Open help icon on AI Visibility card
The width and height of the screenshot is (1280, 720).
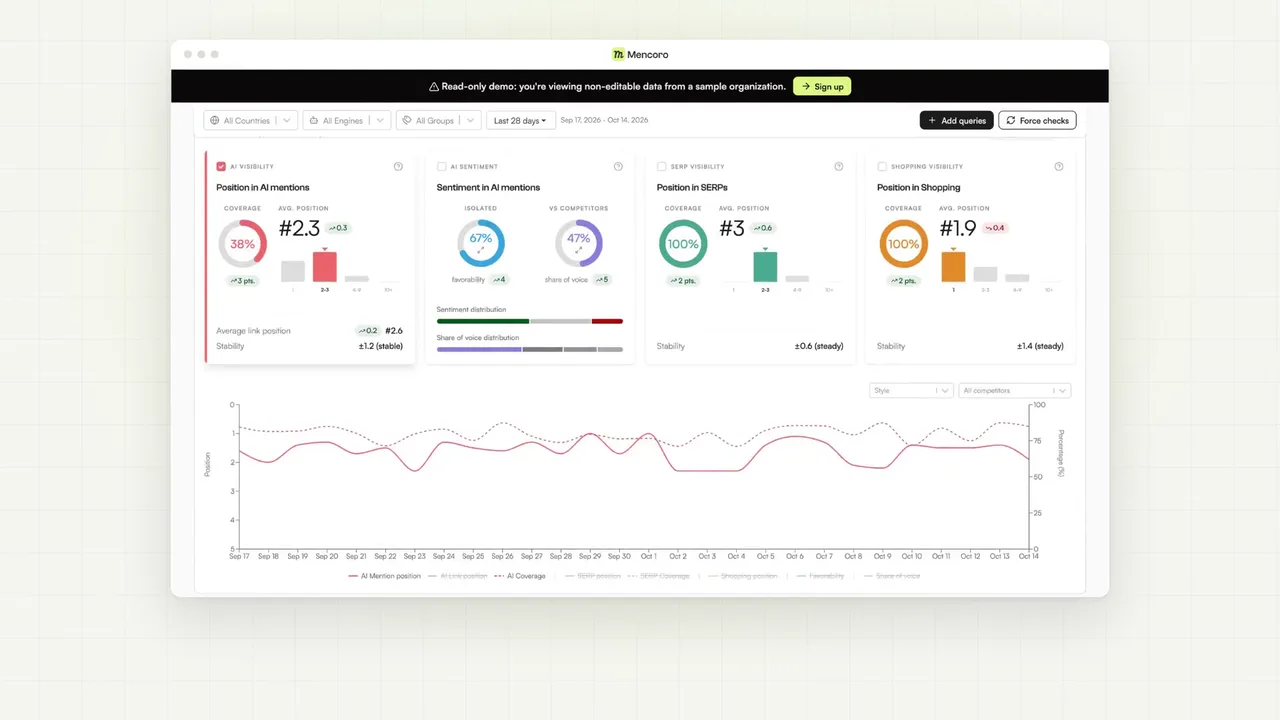coord(398,167)
